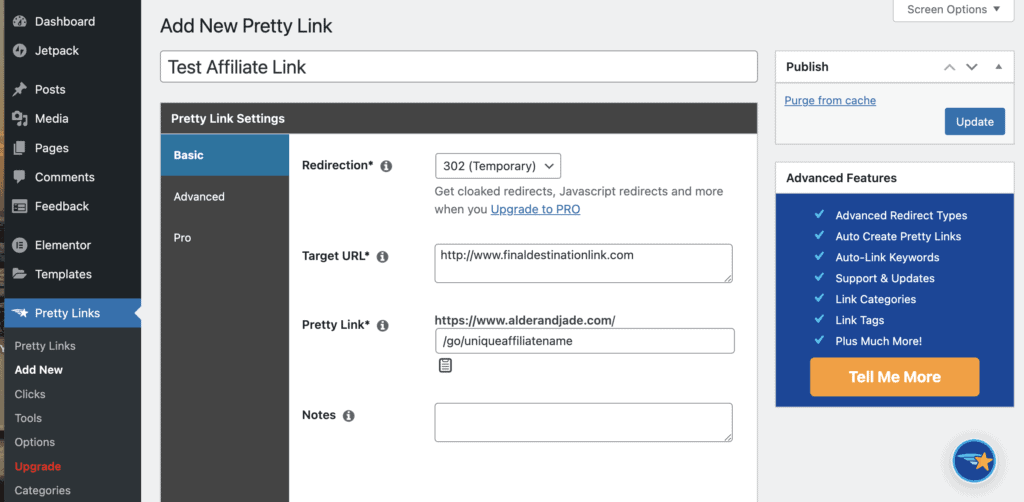Open the red Upgrade submenu entry
Image resolution: width=1024 pixels, height=502 pixels.
38,467
